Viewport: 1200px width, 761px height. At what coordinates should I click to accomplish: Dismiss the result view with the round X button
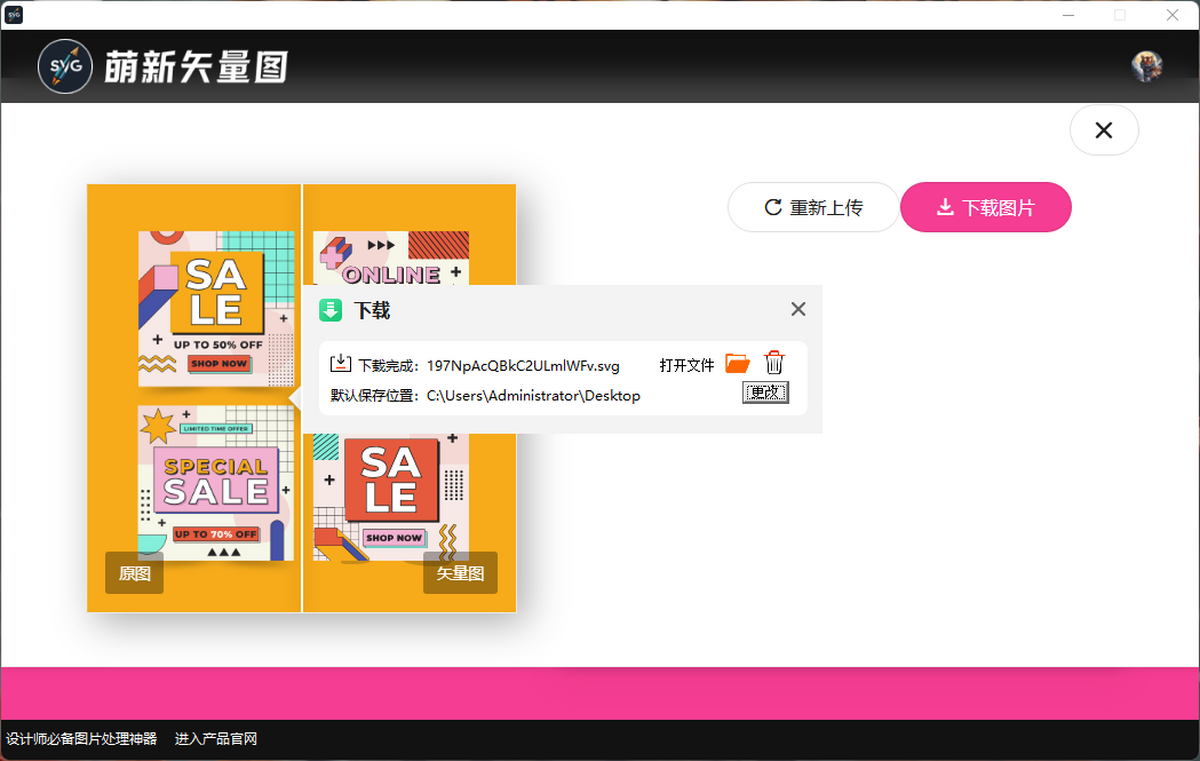click(1104, 130)
